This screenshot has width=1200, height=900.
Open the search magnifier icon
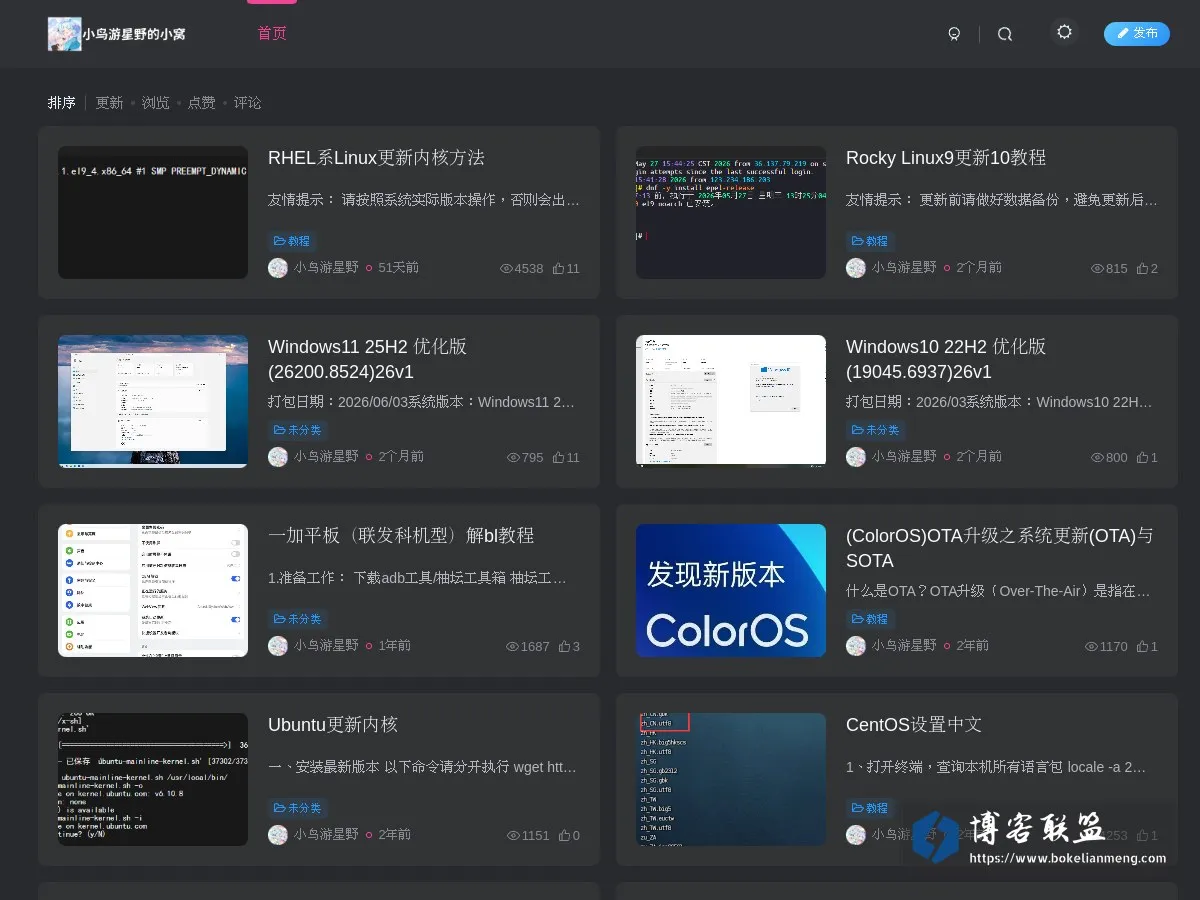coord(1005,34)
